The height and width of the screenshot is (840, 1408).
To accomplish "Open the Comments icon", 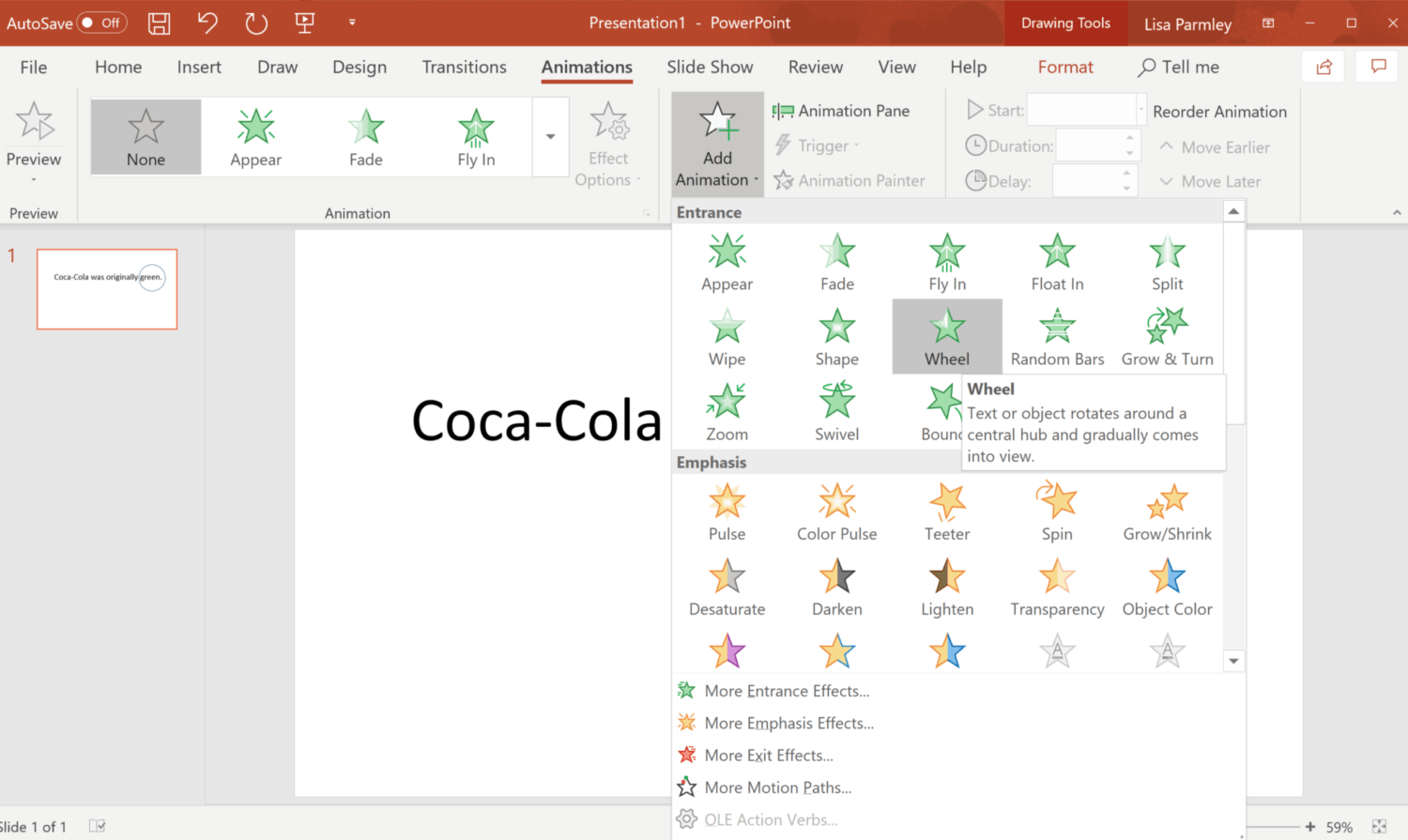I will point(1378,67).
